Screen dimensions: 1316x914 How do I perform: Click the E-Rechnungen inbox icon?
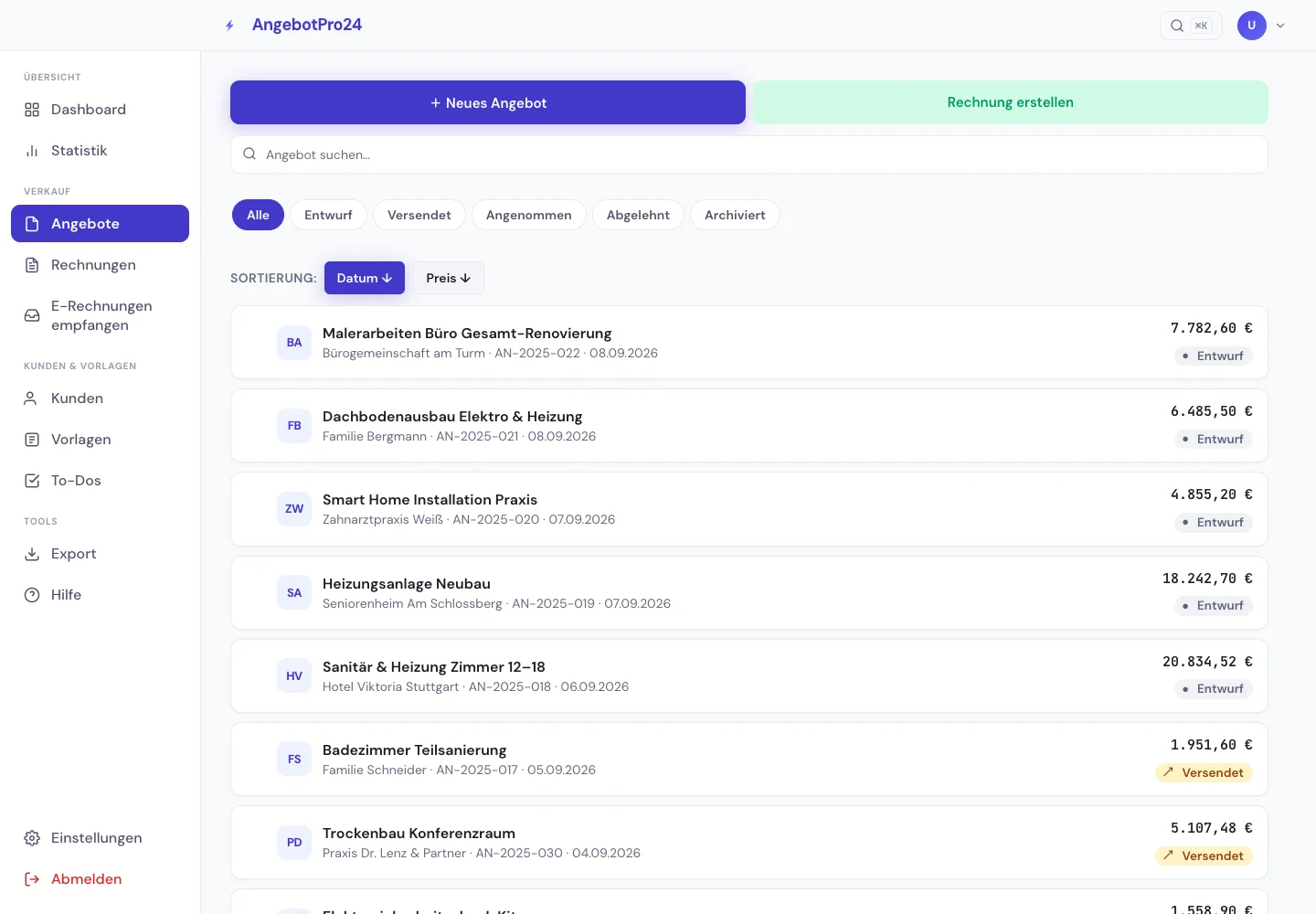pos(32,315)
